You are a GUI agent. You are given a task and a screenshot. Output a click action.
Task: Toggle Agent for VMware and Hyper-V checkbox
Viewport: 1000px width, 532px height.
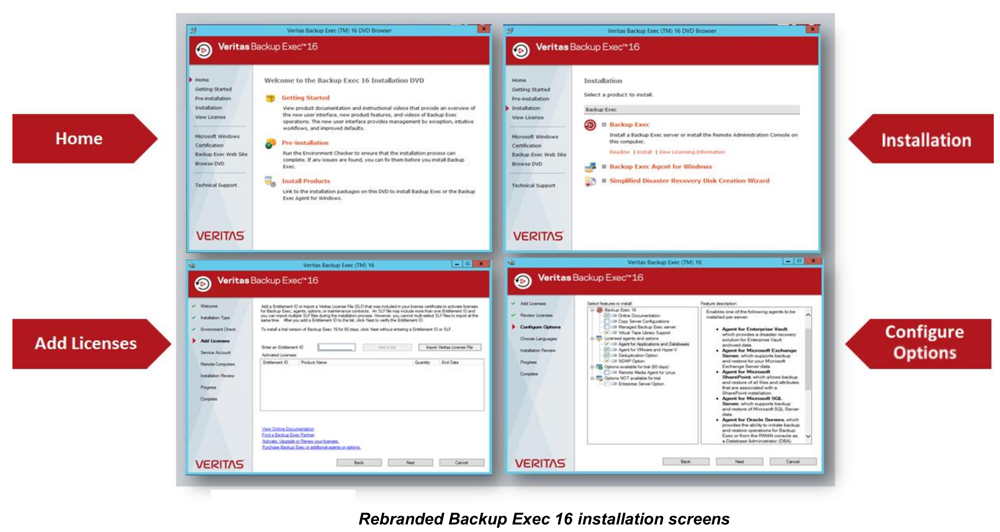[x=607, y=350]
